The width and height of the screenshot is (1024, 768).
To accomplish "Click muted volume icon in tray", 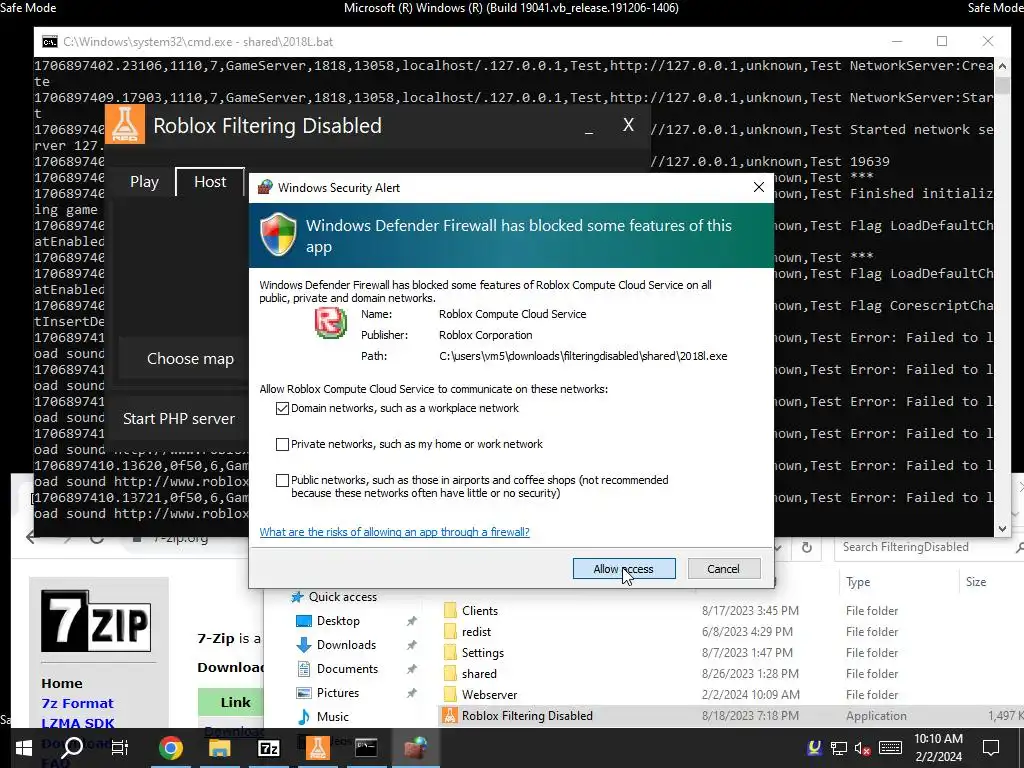I will click(863, 748).
